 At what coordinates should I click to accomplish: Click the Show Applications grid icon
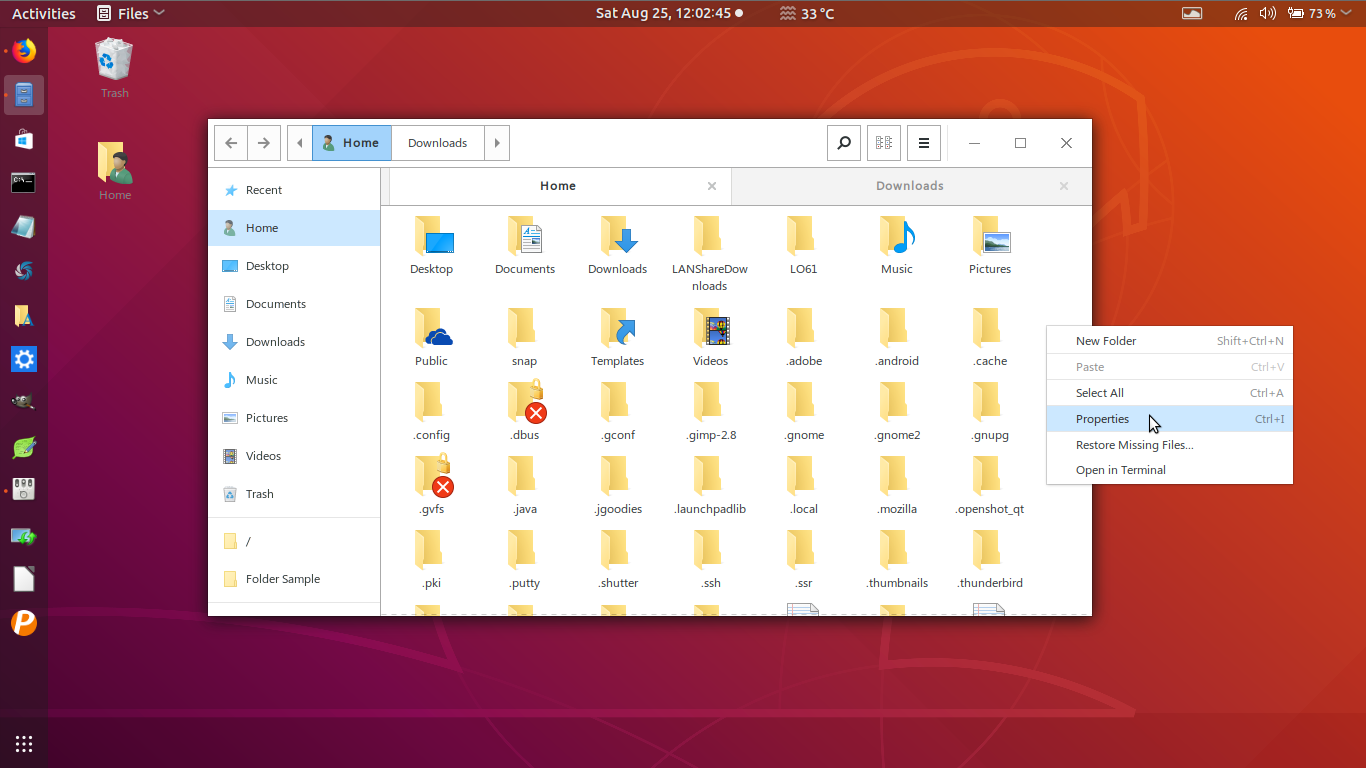click(x=23, y=743)
